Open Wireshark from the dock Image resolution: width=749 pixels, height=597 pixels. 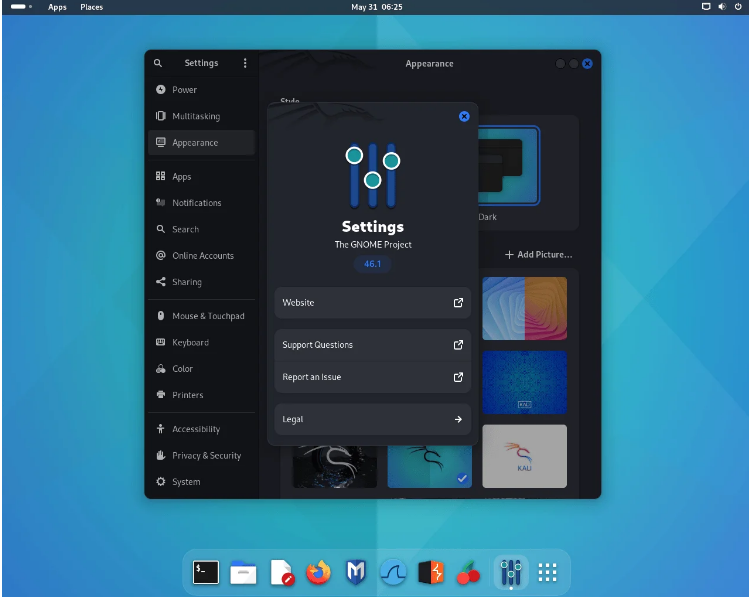coord(393,572)
